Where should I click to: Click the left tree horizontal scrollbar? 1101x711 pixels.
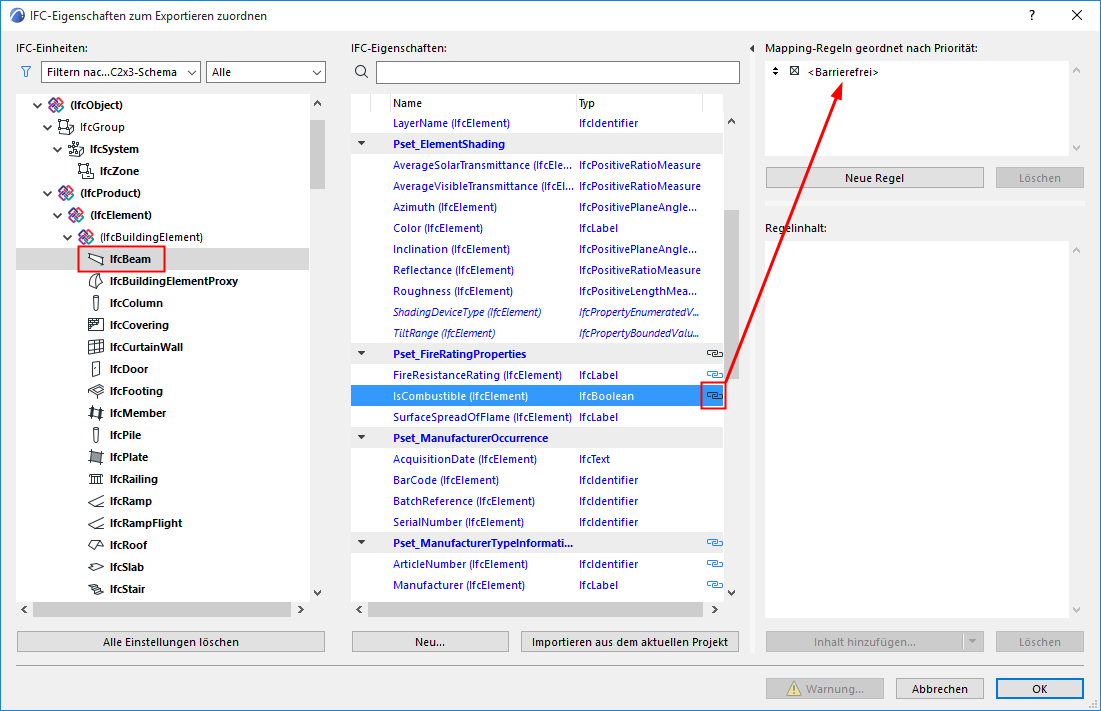162,609
